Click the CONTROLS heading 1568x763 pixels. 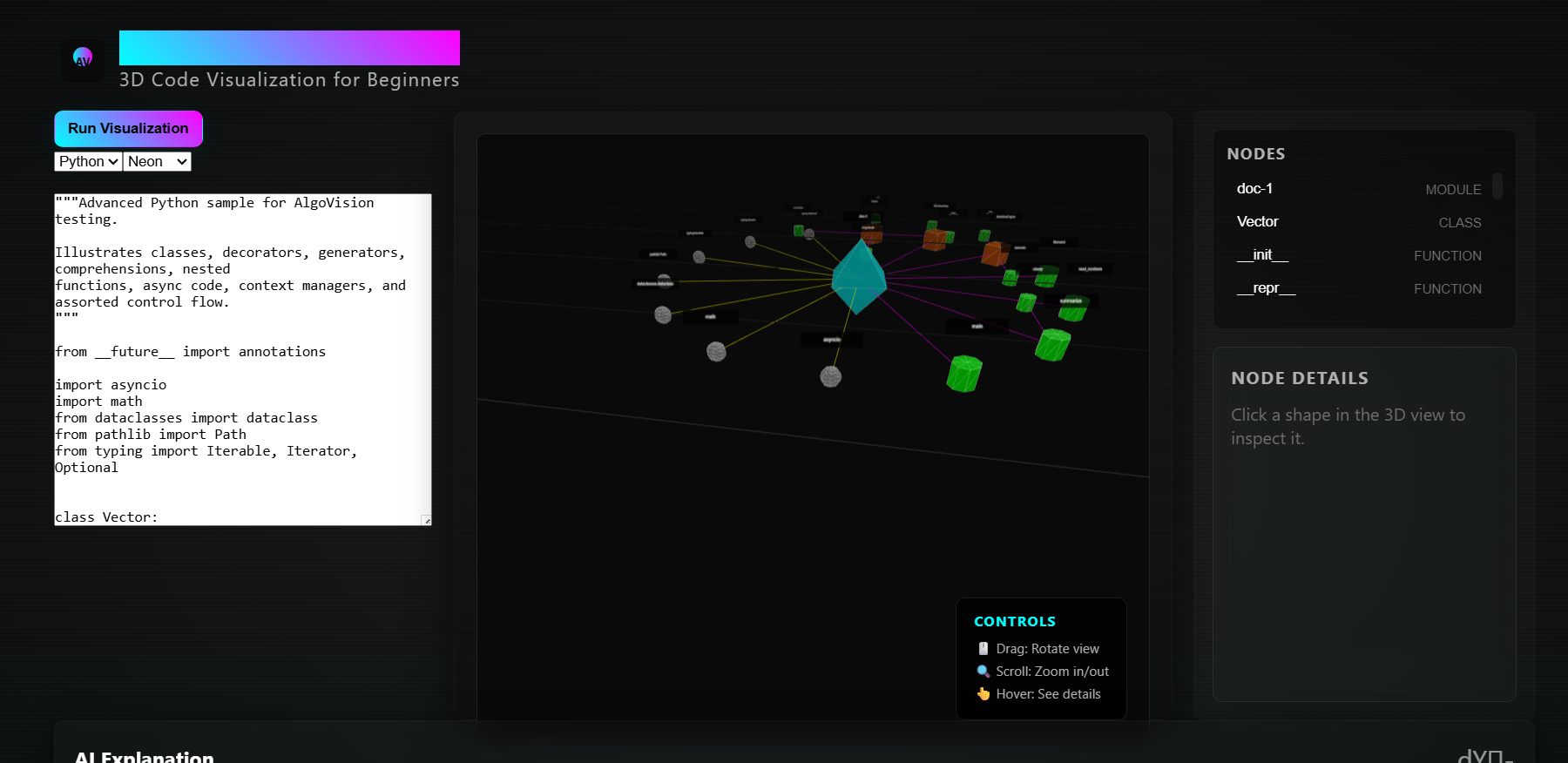[x=1015, y=622]
